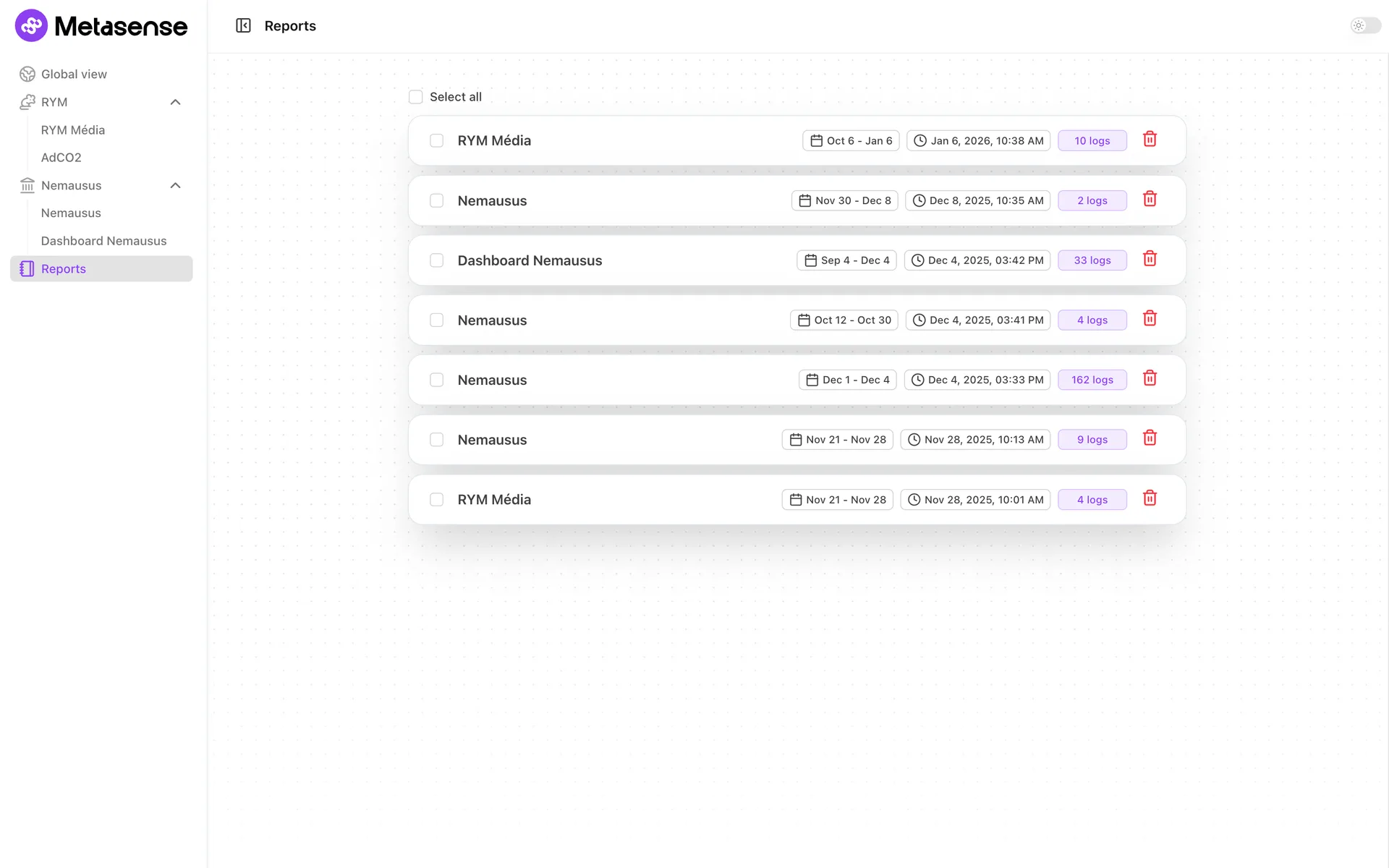Click the RYM group icon in sidebar
1389x868 pixels.
click(27, 102)
